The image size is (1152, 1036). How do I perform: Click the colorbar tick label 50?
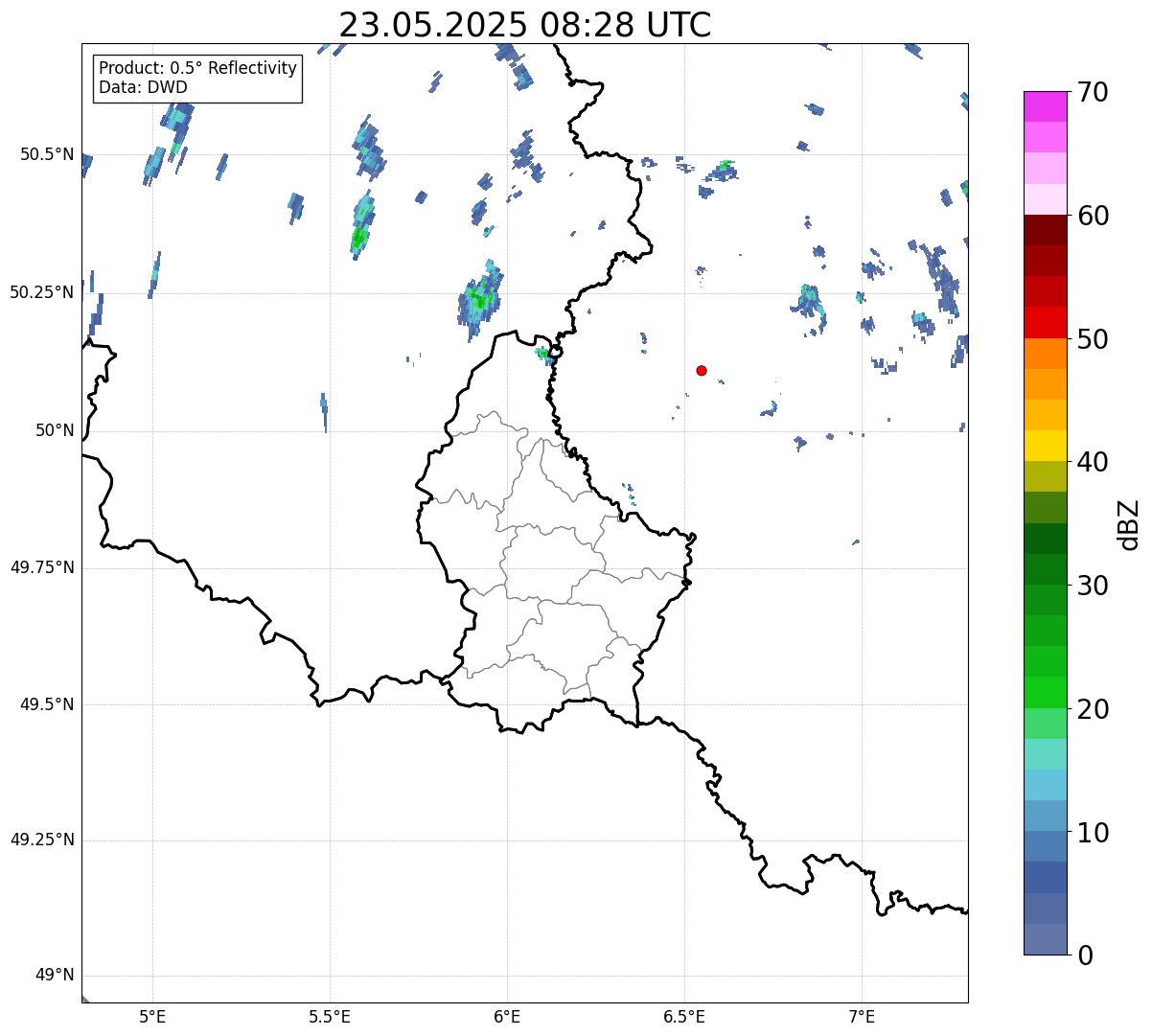click(1093, 339)
